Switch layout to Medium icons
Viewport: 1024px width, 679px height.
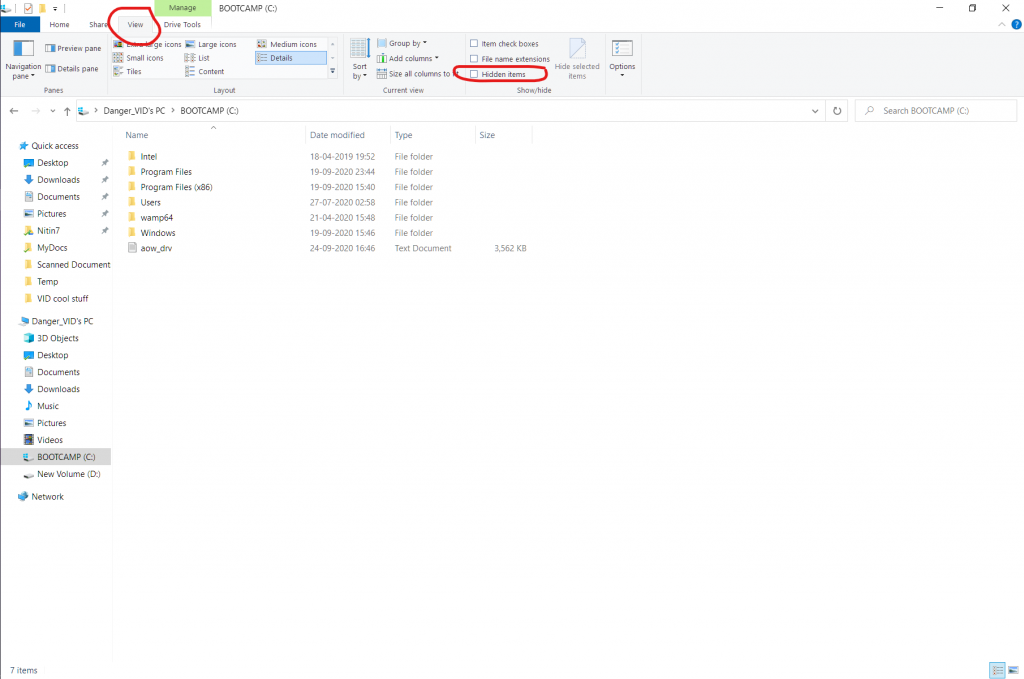click(x=287, y=44)
